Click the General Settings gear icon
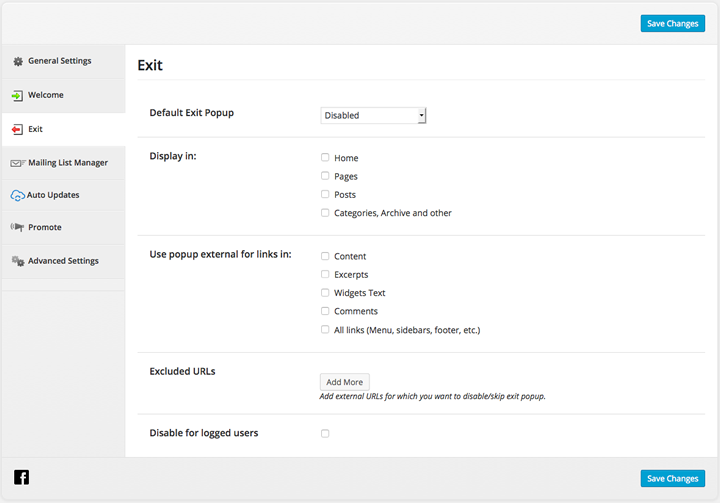 18,61
